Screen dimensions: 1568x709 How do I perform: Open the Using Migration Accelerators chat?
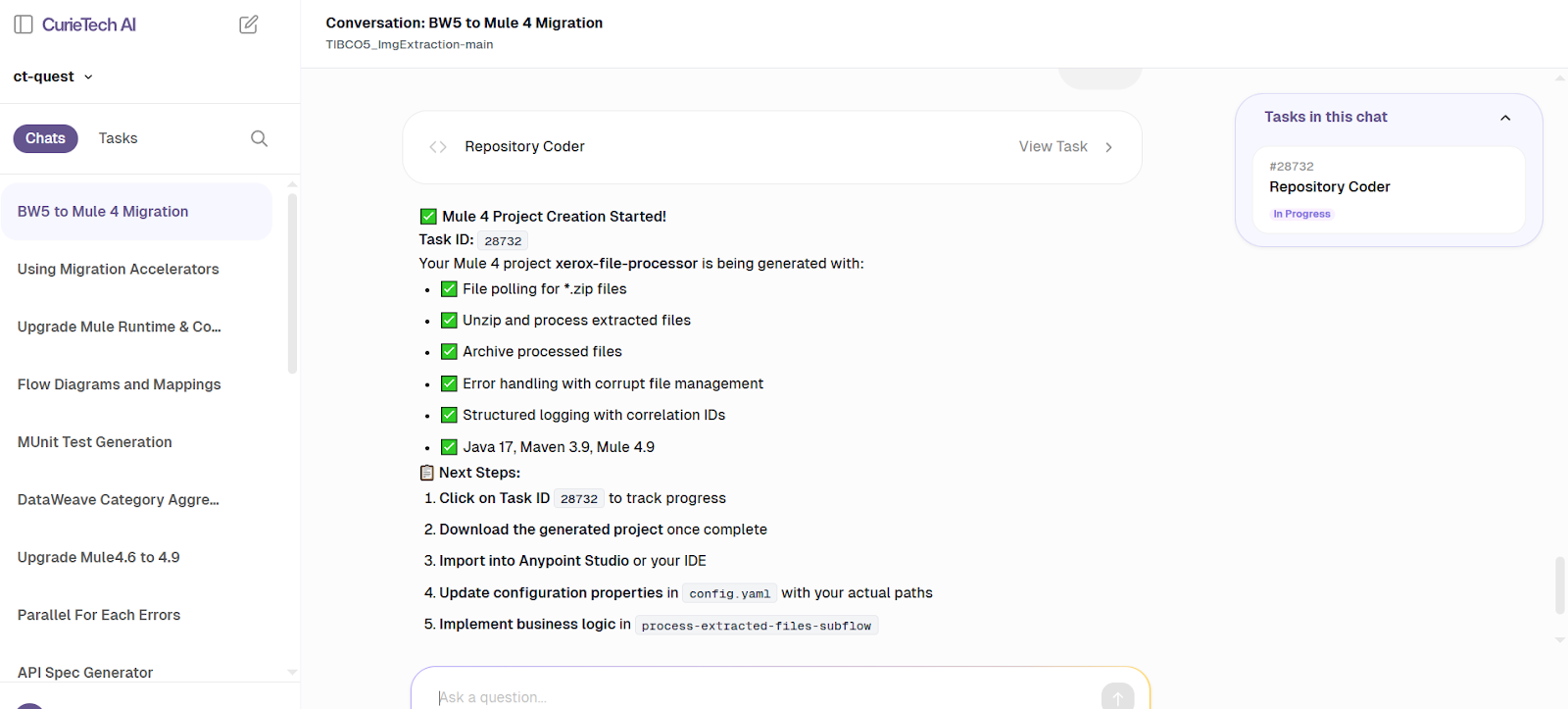(118, 269)
